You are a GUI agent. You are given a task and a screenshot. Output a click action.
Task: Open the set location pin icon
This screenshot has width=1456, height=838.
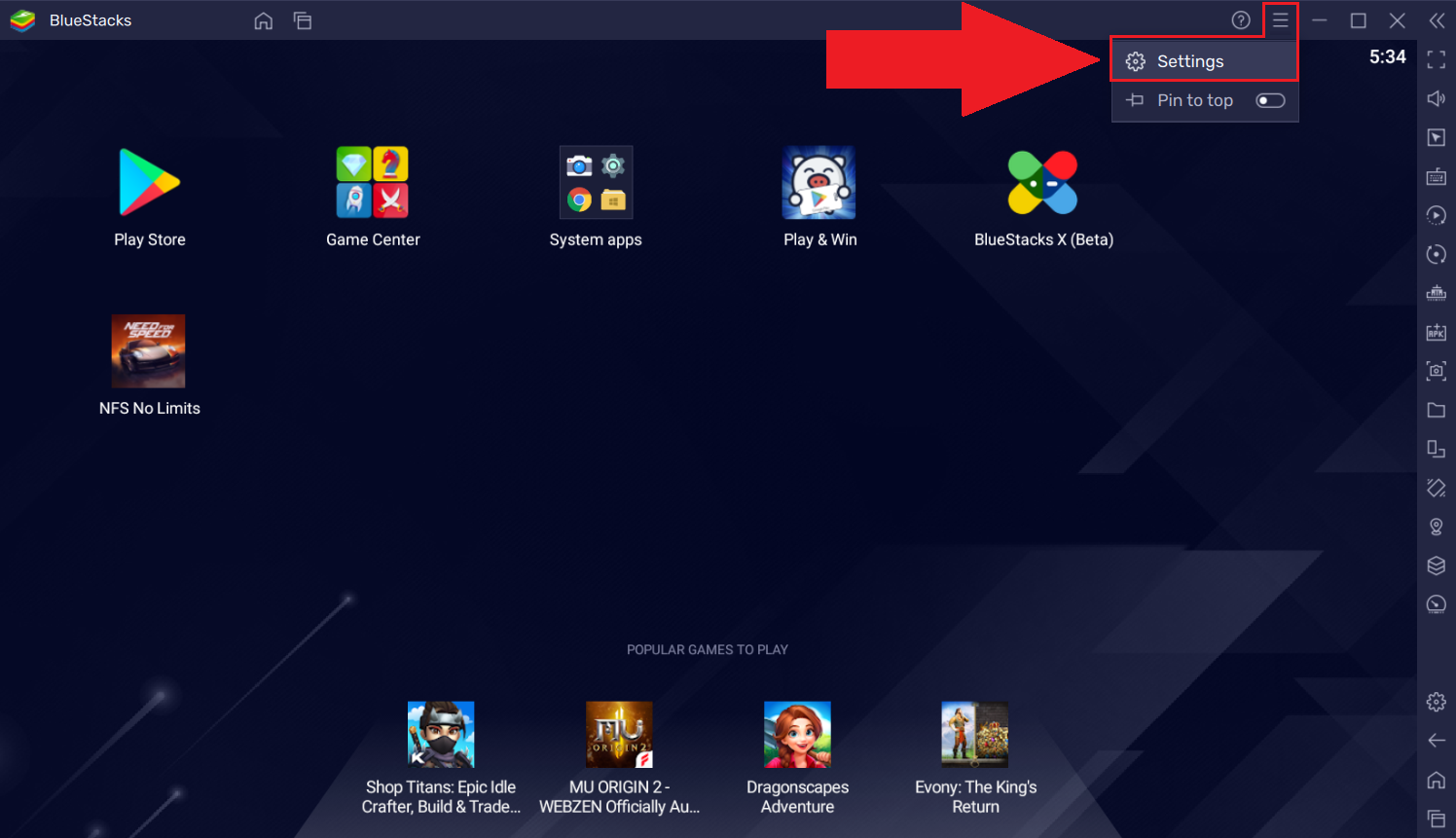pos(1437,528)
